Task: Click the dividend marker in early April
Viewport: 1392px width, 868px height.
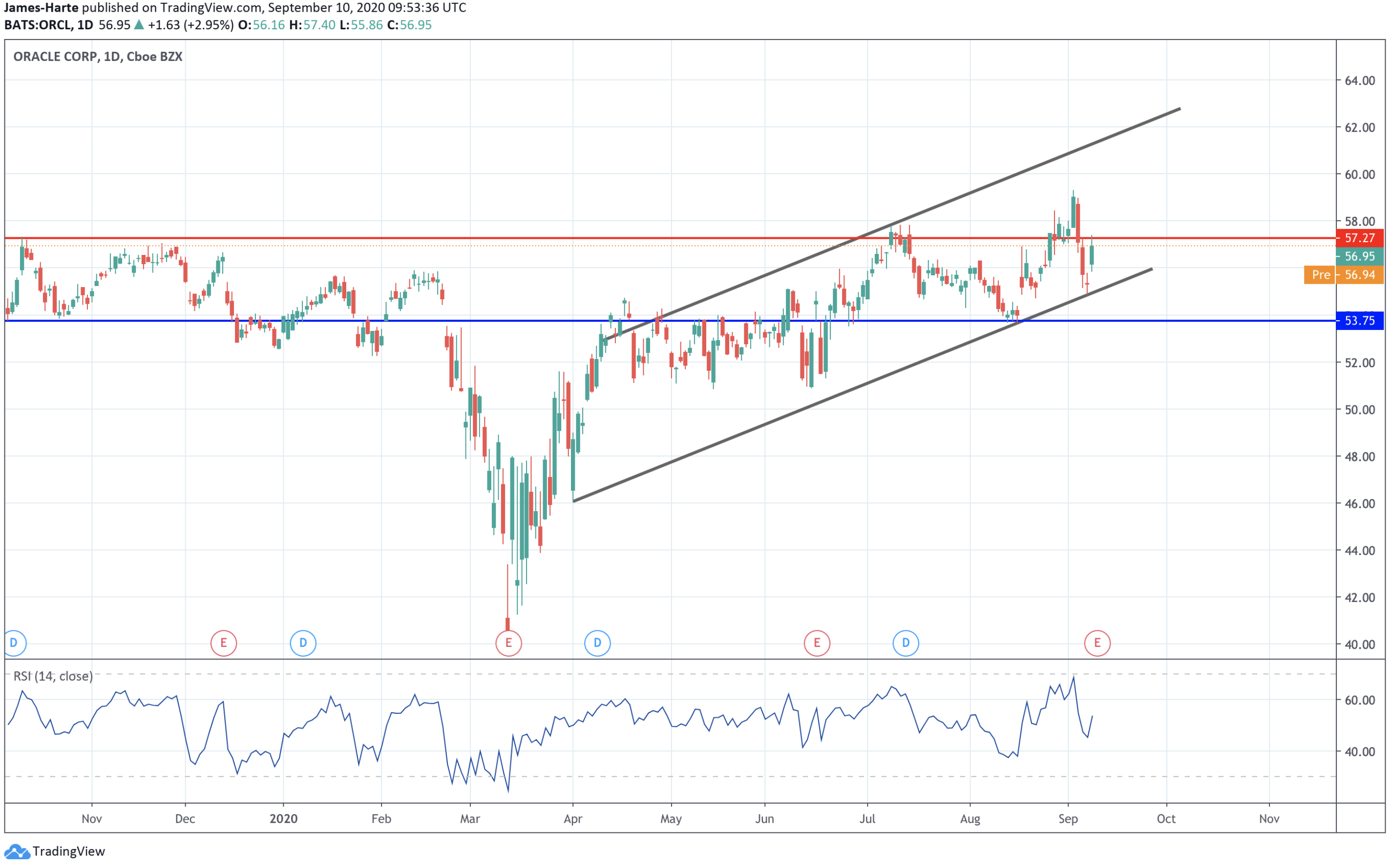Action: point(597,643)
